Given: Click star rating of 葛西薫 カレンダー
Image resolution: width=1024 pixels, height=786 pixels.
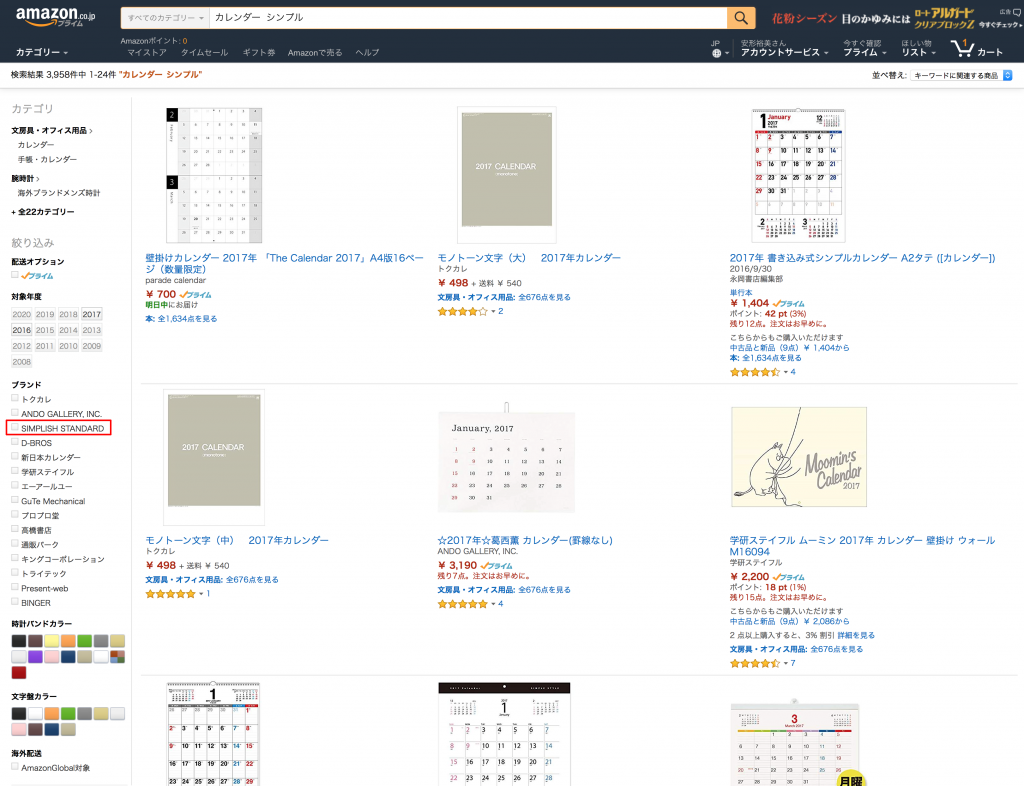Looking at the screenshot, I should pos(462,605).
